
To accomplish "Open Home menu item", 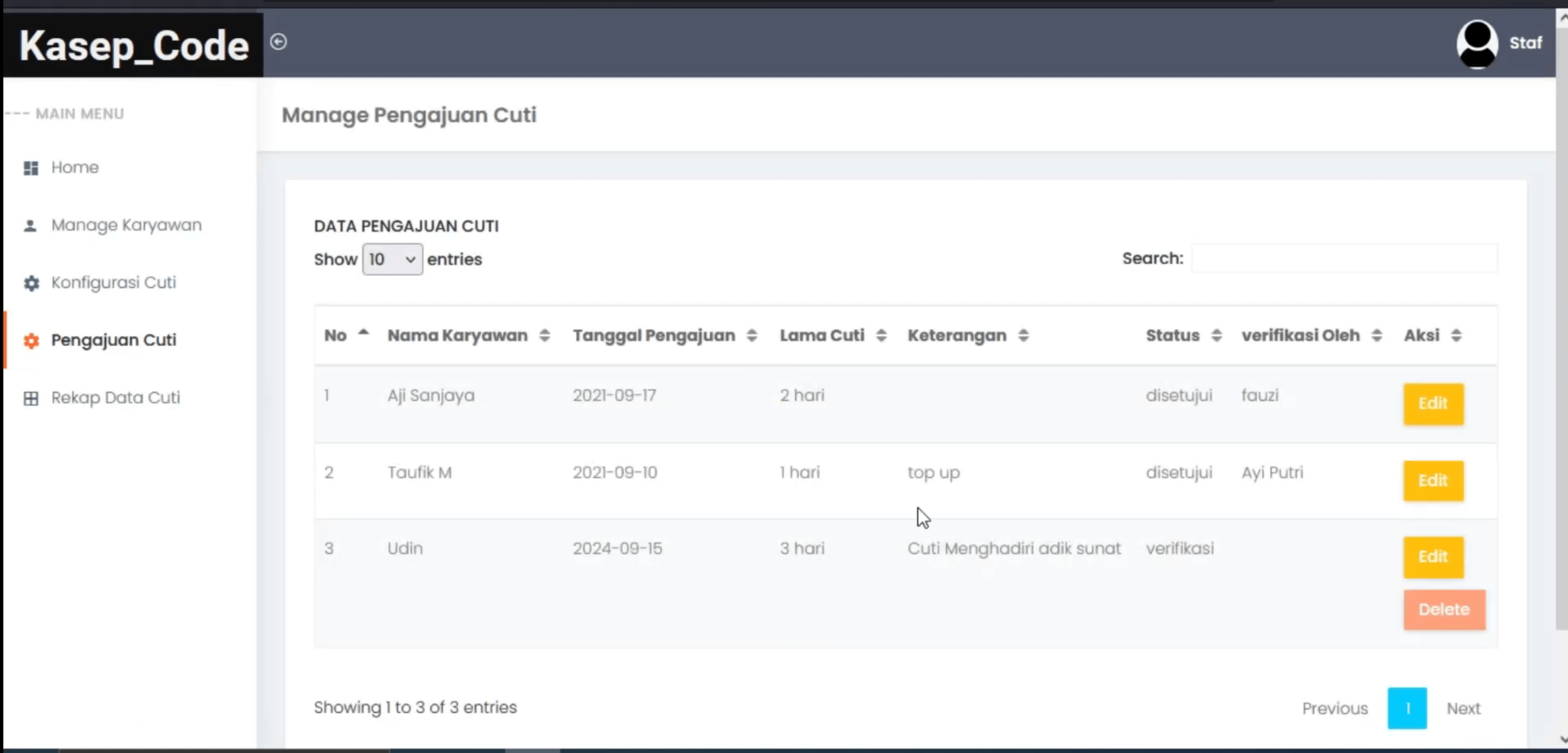I will (x=75, y=167).
